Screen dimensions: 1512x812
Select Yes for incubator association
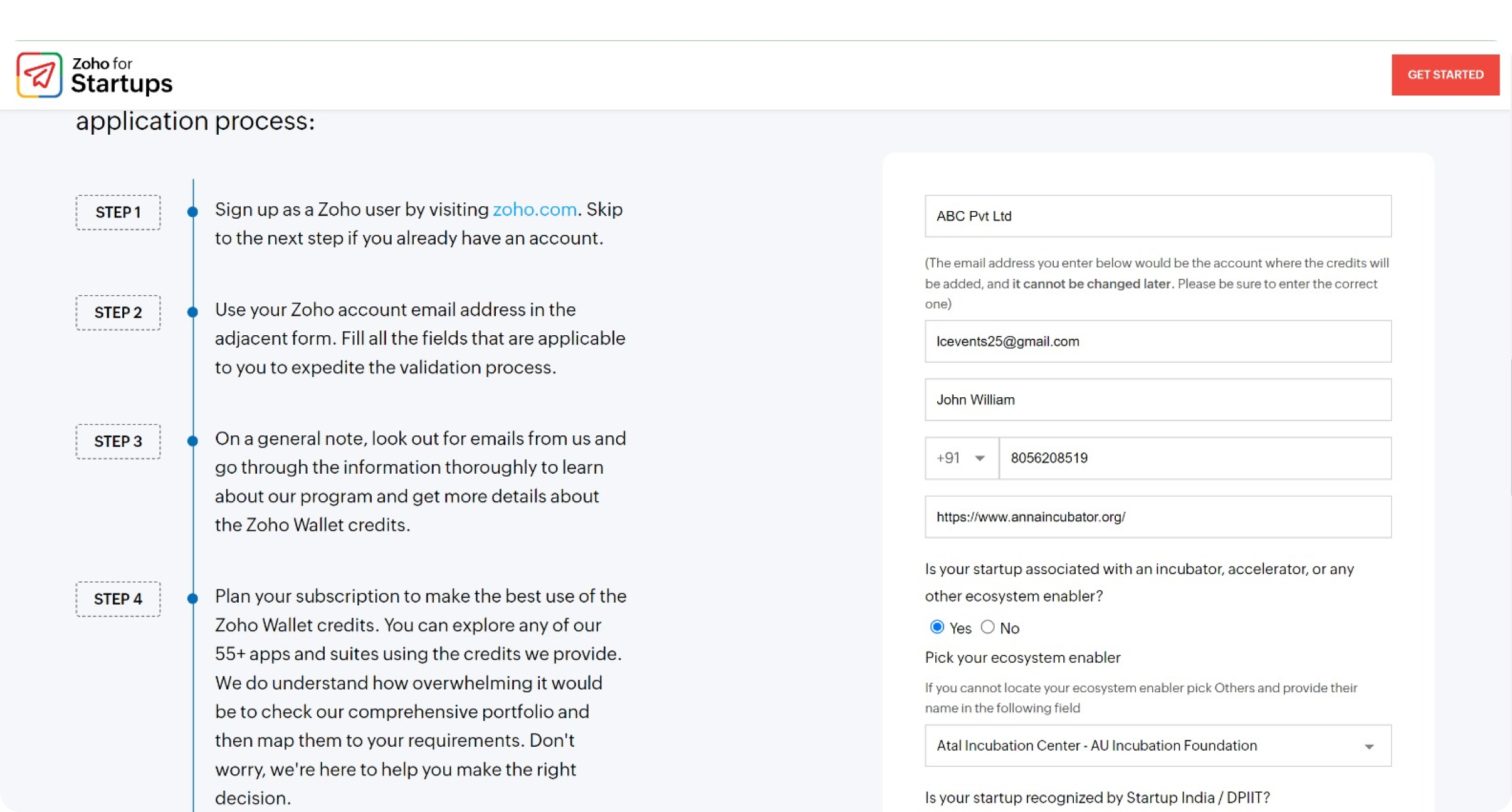937,627
